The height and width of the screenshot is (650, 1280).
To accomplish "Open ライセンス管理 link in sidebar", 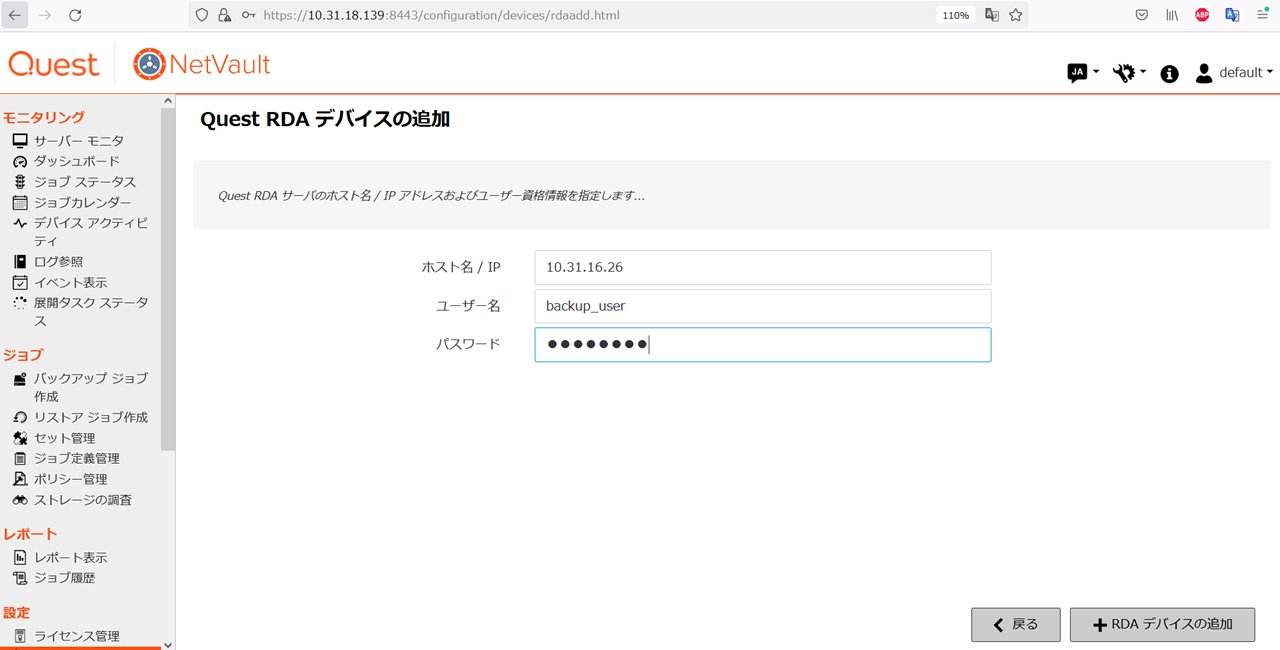I will click(77, 636).
